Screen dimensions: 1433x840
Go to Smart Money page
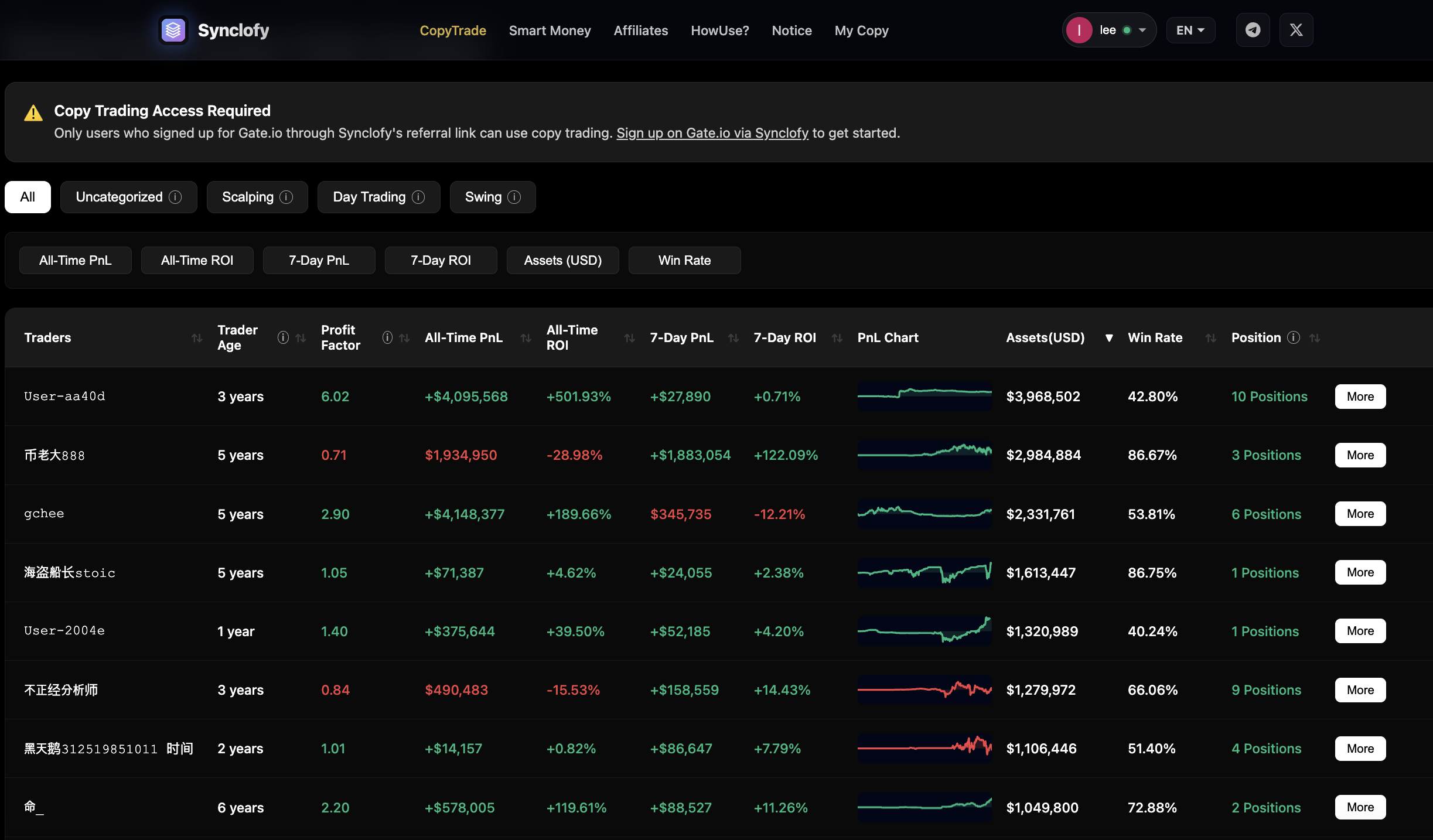click(x=550, y=30)
